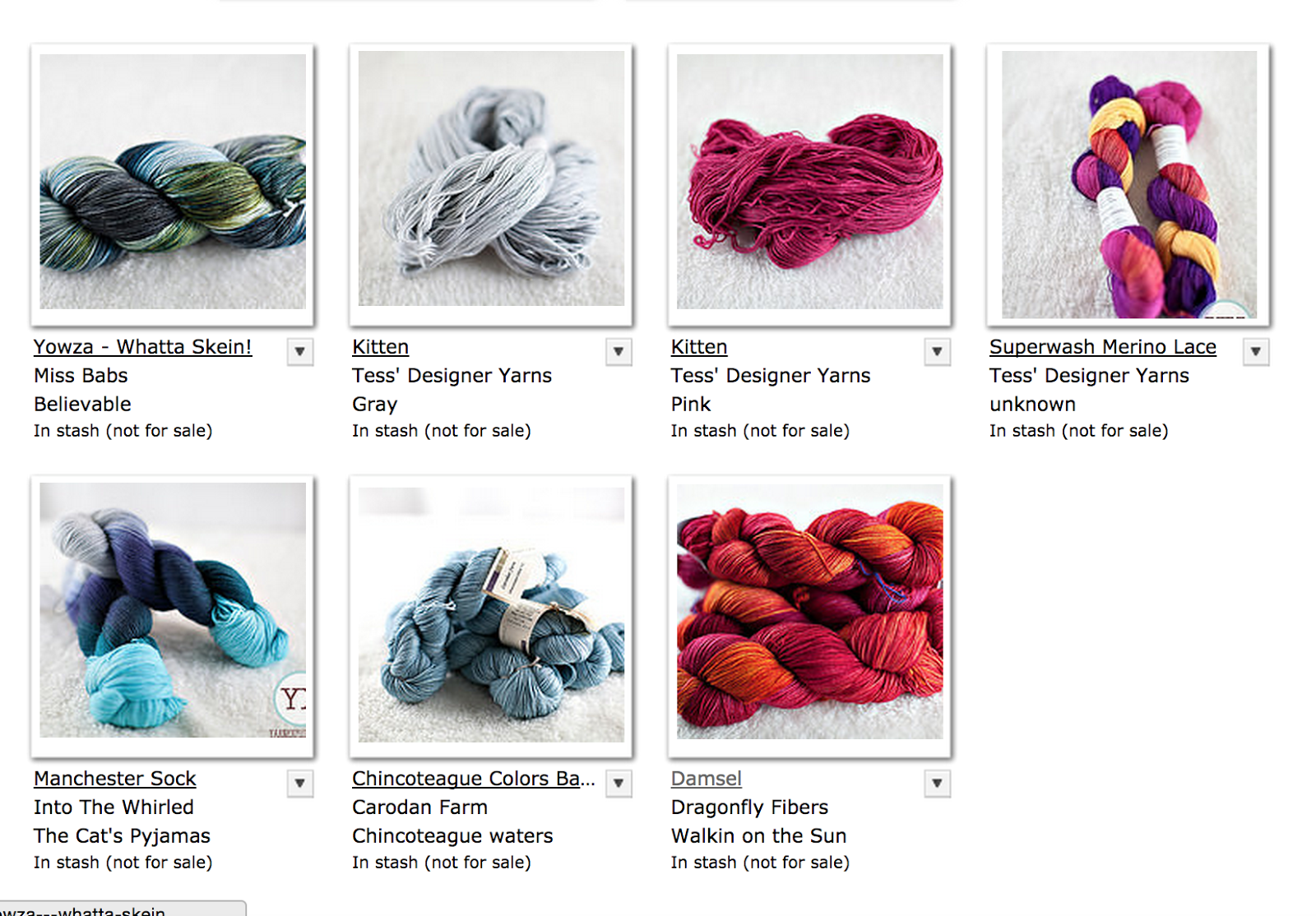Click the Kitten link under the gray yarn
The height and width of the screenshot is (916, 1316).
pos(380,347)
